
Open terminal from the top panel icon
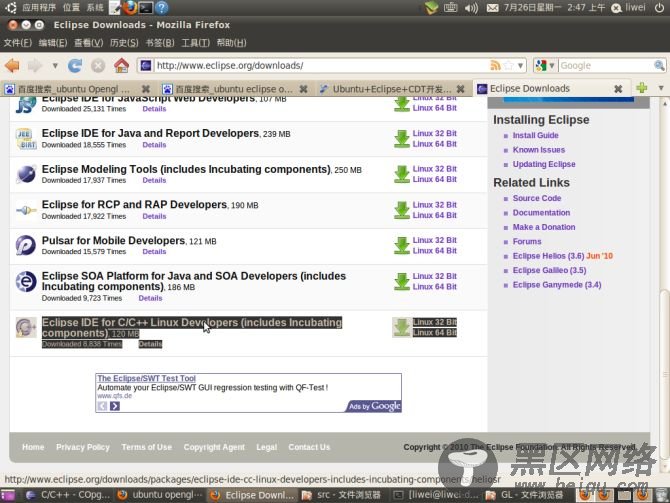pyautogui.click(x=145, y=7)
